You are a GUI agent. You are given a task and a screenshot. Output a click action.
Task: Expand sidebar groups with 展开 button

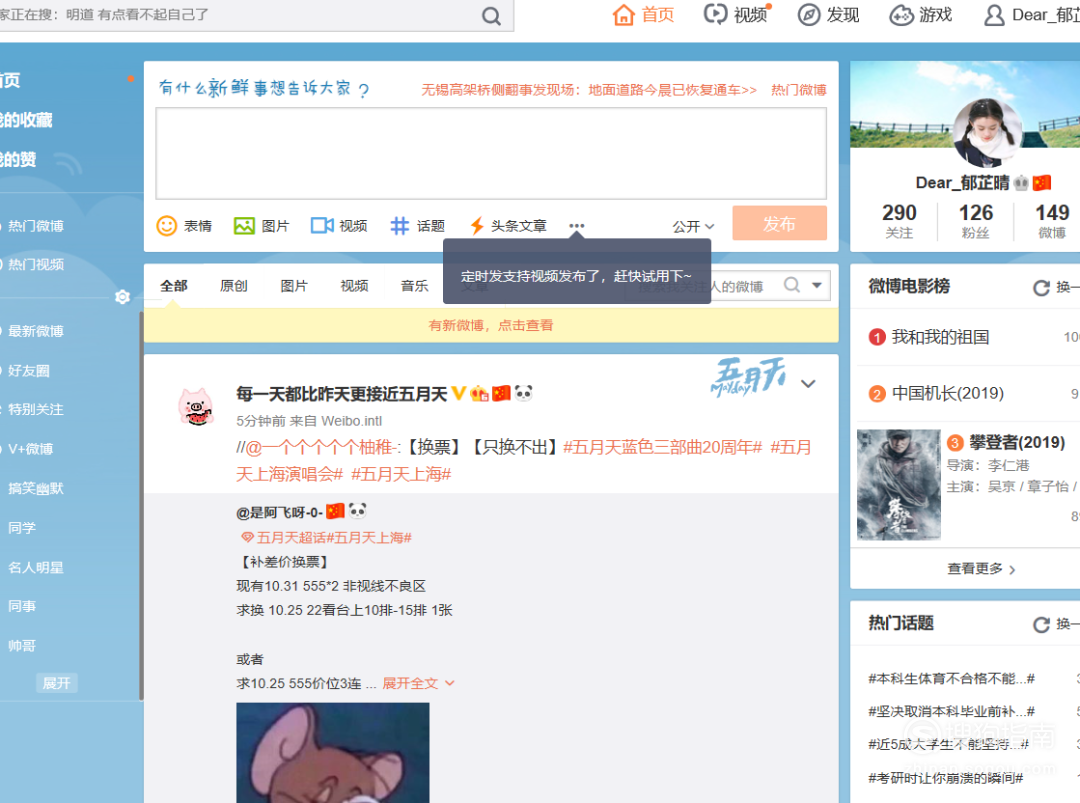pyautogui.click(x=56, y=683)
